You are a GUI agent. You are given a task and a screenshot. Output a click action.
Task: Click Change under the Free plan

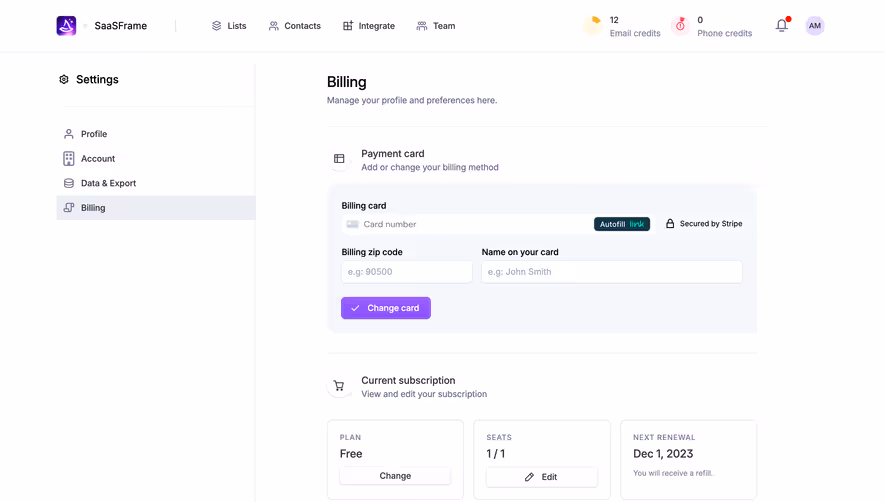(x=395, y=476)
